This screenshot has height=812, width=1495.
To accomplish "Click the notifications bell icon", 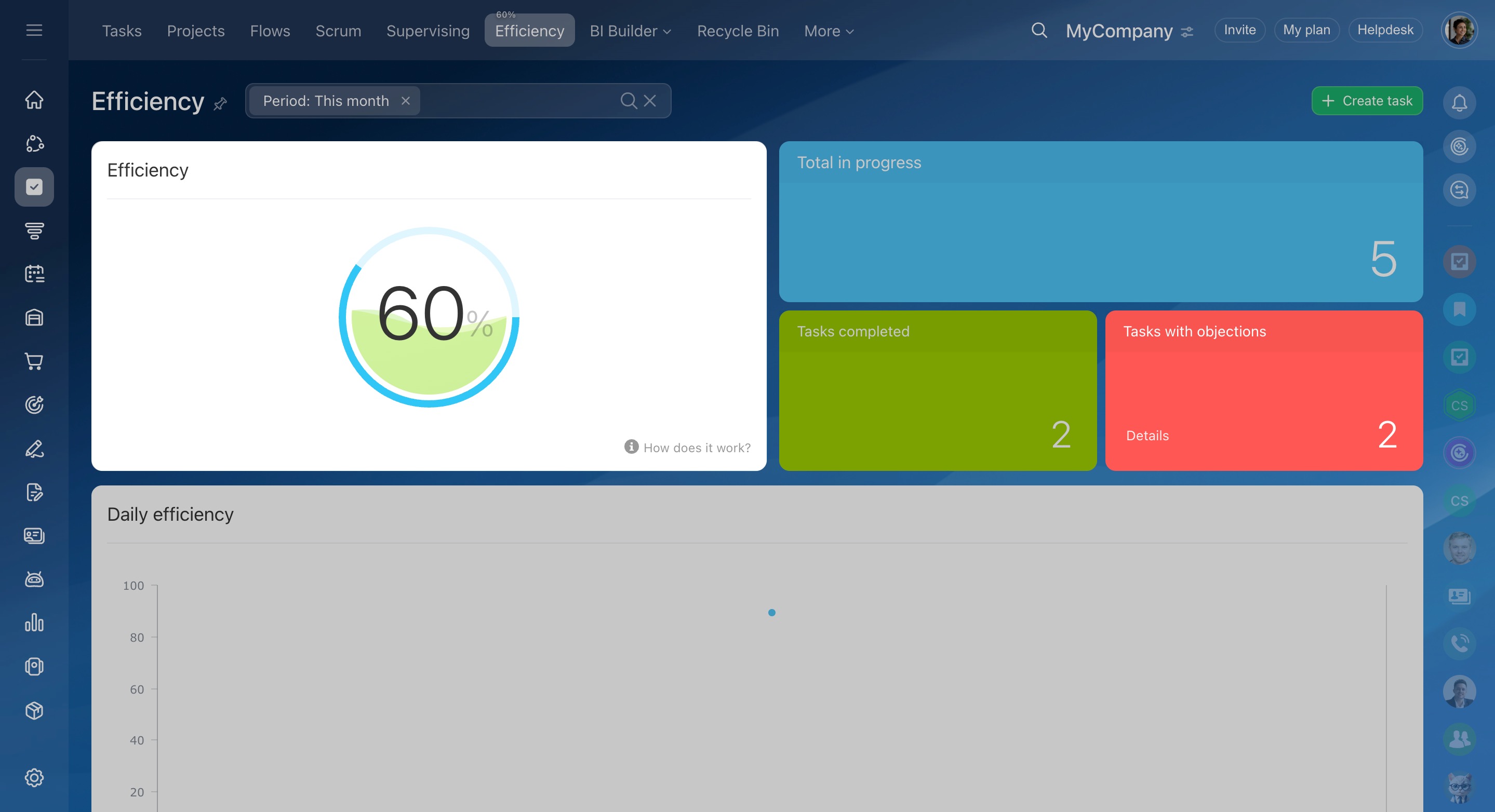I will click(1459, 103).
